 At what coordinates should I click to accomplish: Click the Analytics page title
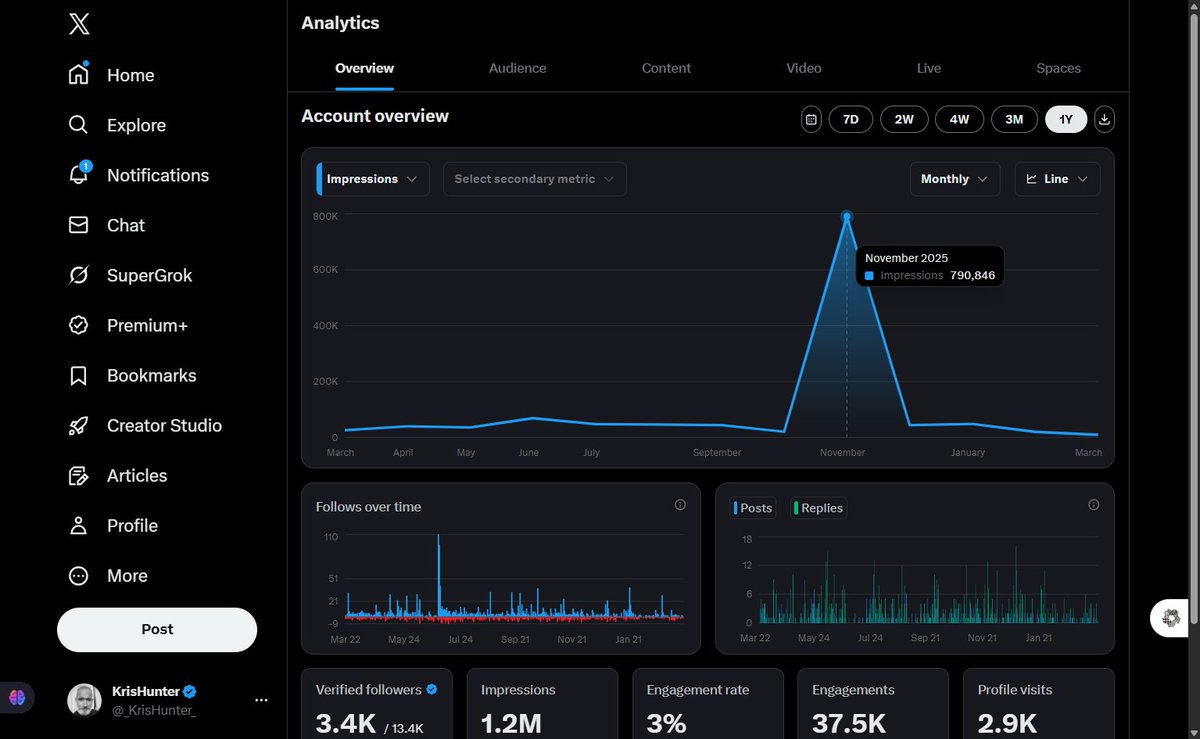tap(340, 22)
